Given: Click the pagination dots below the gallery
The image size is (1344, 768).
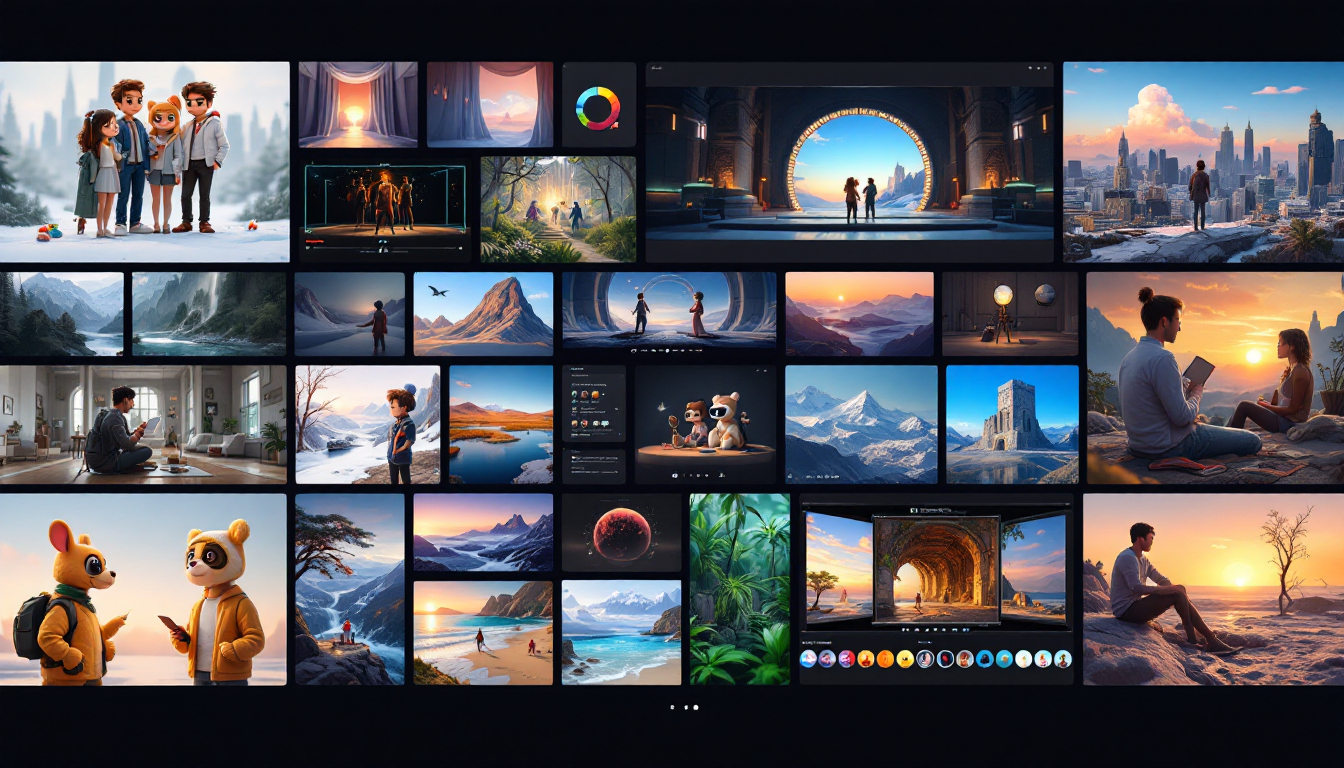Looking at the screenshot, I should pyautogui.click(x=685, y=707).
